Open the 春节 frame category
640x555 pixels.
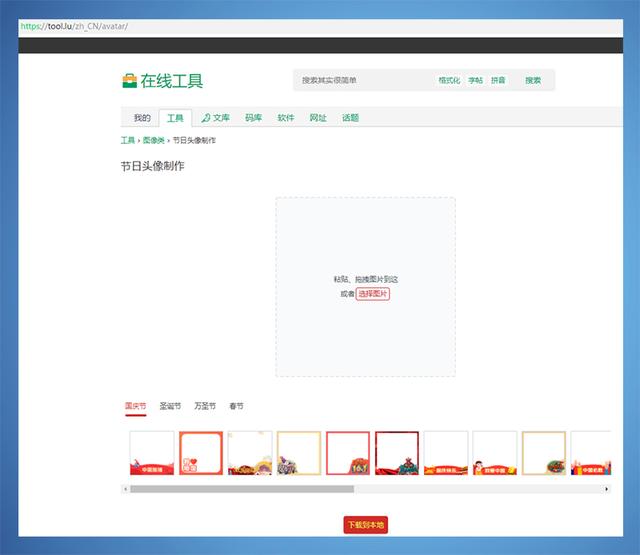[236, 407]
